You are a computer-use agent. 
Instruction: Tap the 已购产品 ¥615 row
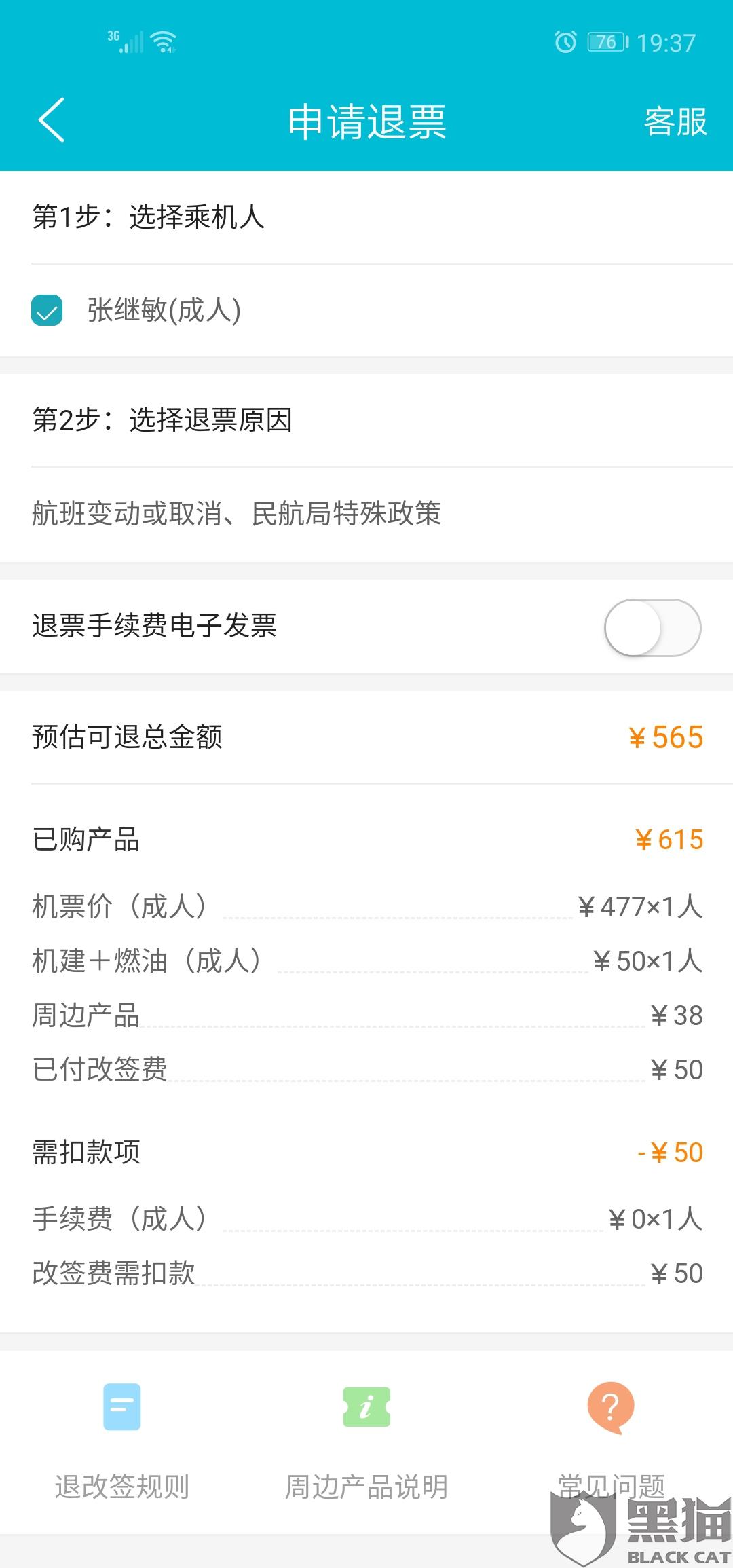[x=366, y=840]
